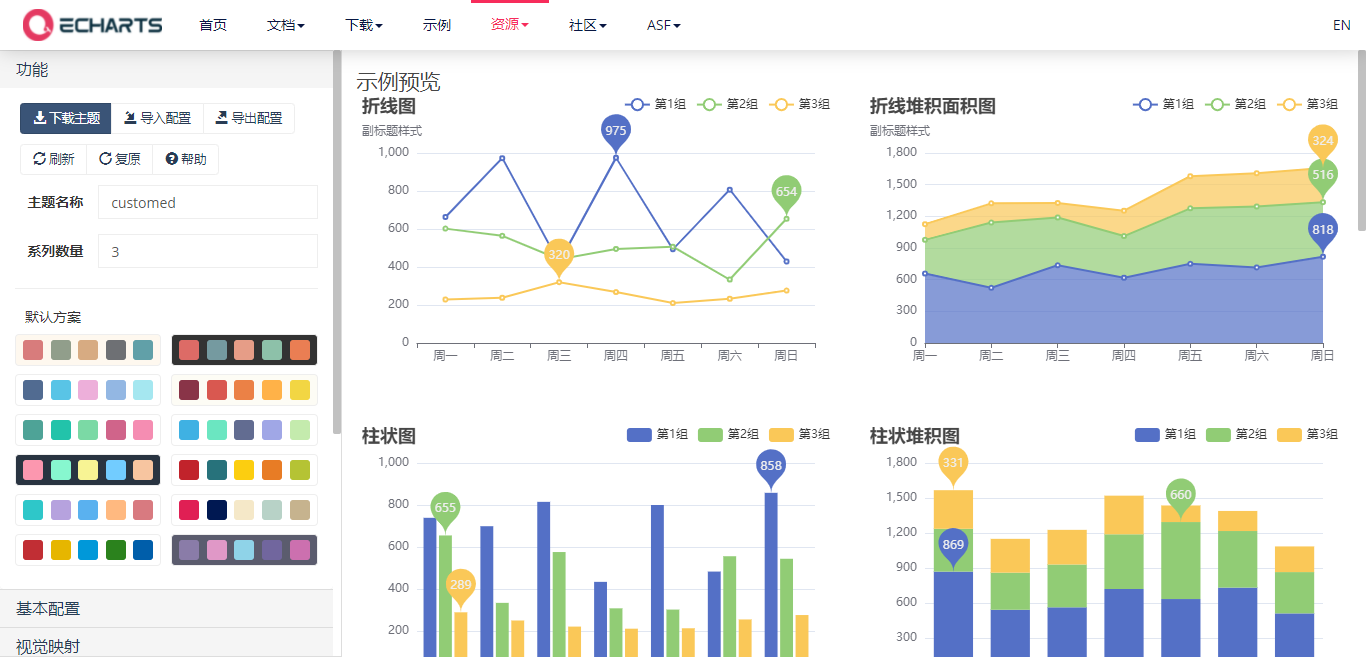This screenshot has width=1366, height=657.
Task: Click the yellow 320 marker pin
Action: click(559, 255)
